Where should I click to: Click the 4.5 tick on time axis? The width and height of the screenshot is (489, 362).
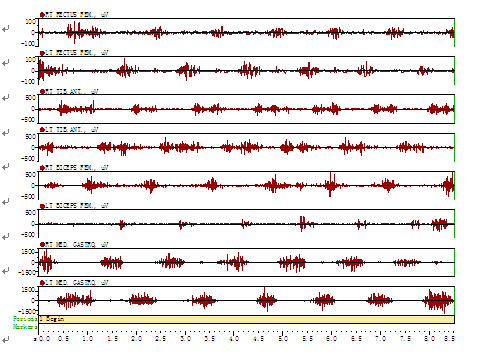[x=259, y=339]
